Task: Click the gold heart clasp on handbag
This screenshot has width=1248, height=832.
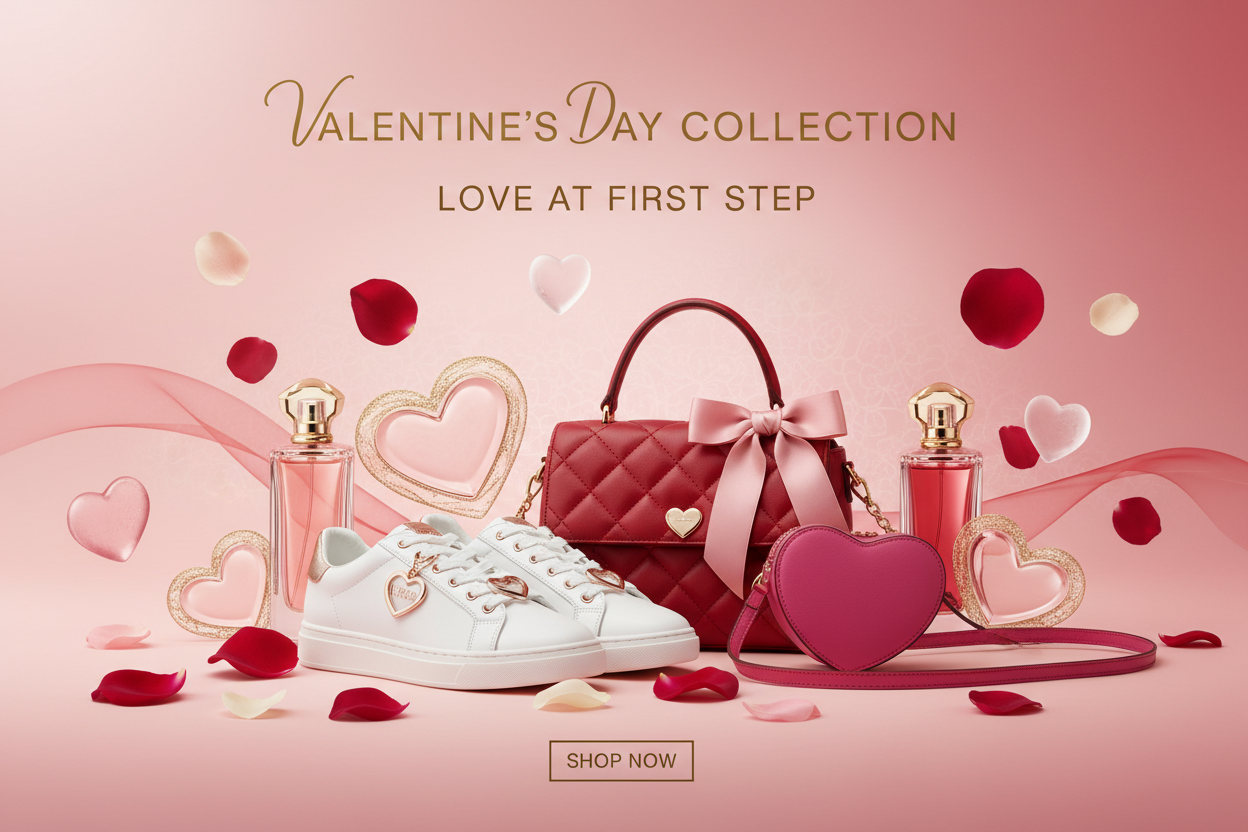Action: point(684,521)
